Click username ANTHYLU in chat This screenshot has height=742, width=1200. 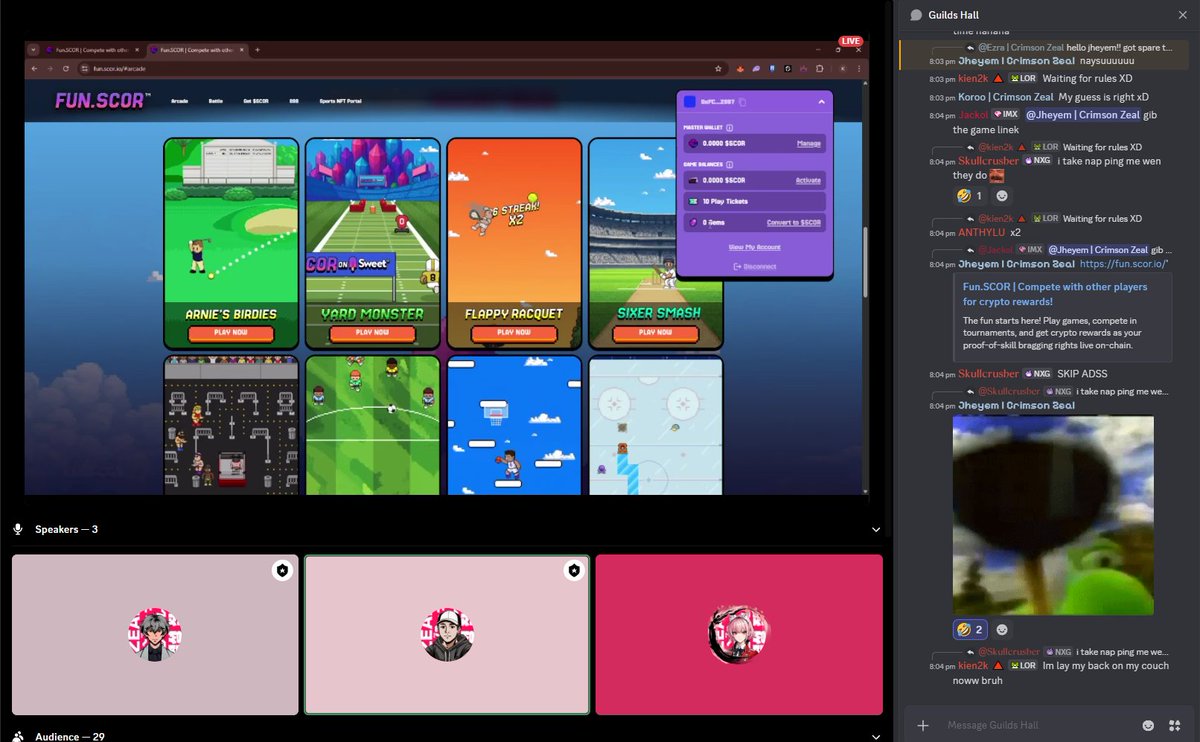click(981, 232)
